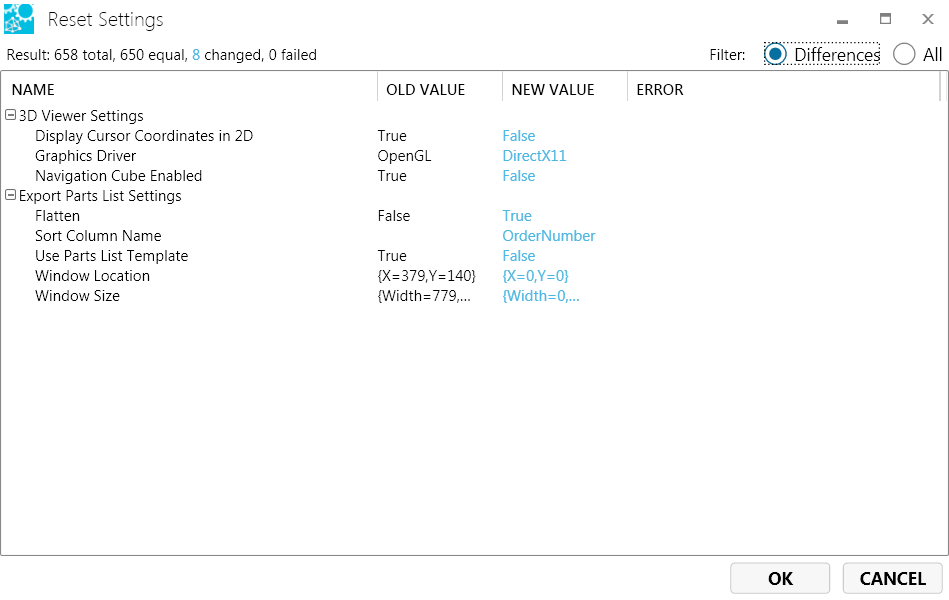Select the Differences filter radio button
The image size is (949, 600).
click(x=775, y=54)
